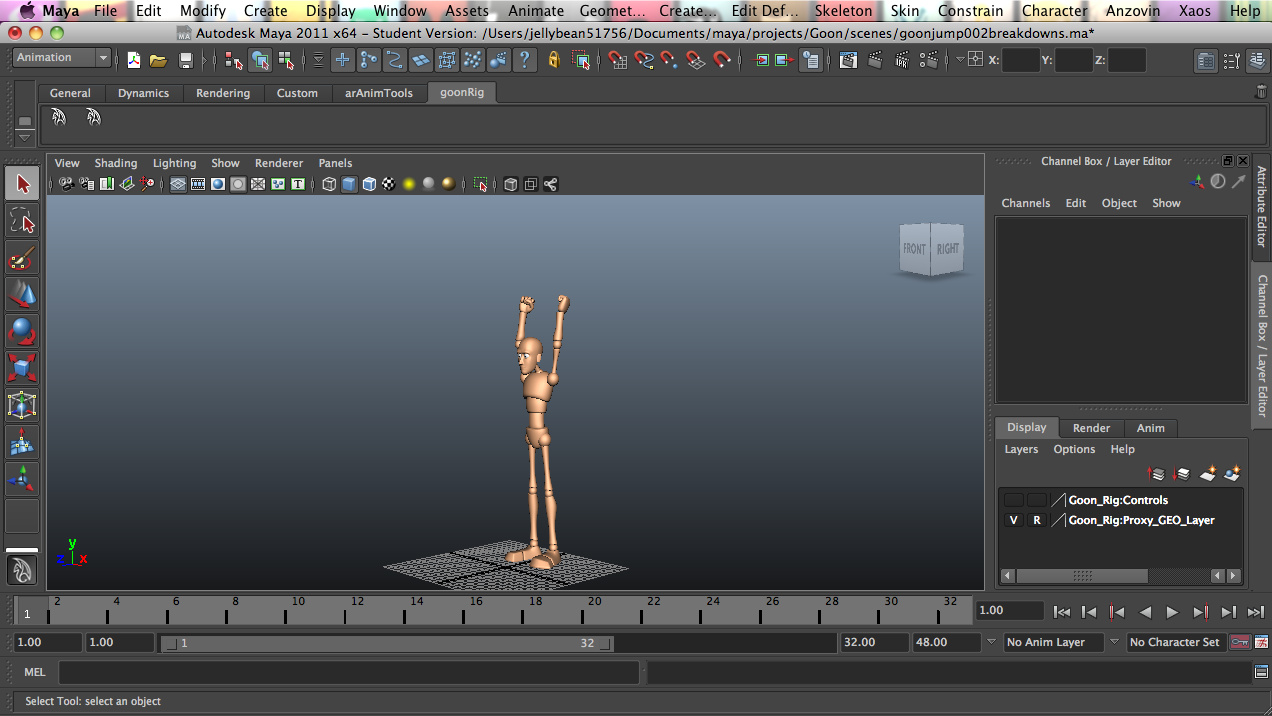Click the trash can shelf icon
Screen dimensions: 1272x716
click(x=1260, y=92)
